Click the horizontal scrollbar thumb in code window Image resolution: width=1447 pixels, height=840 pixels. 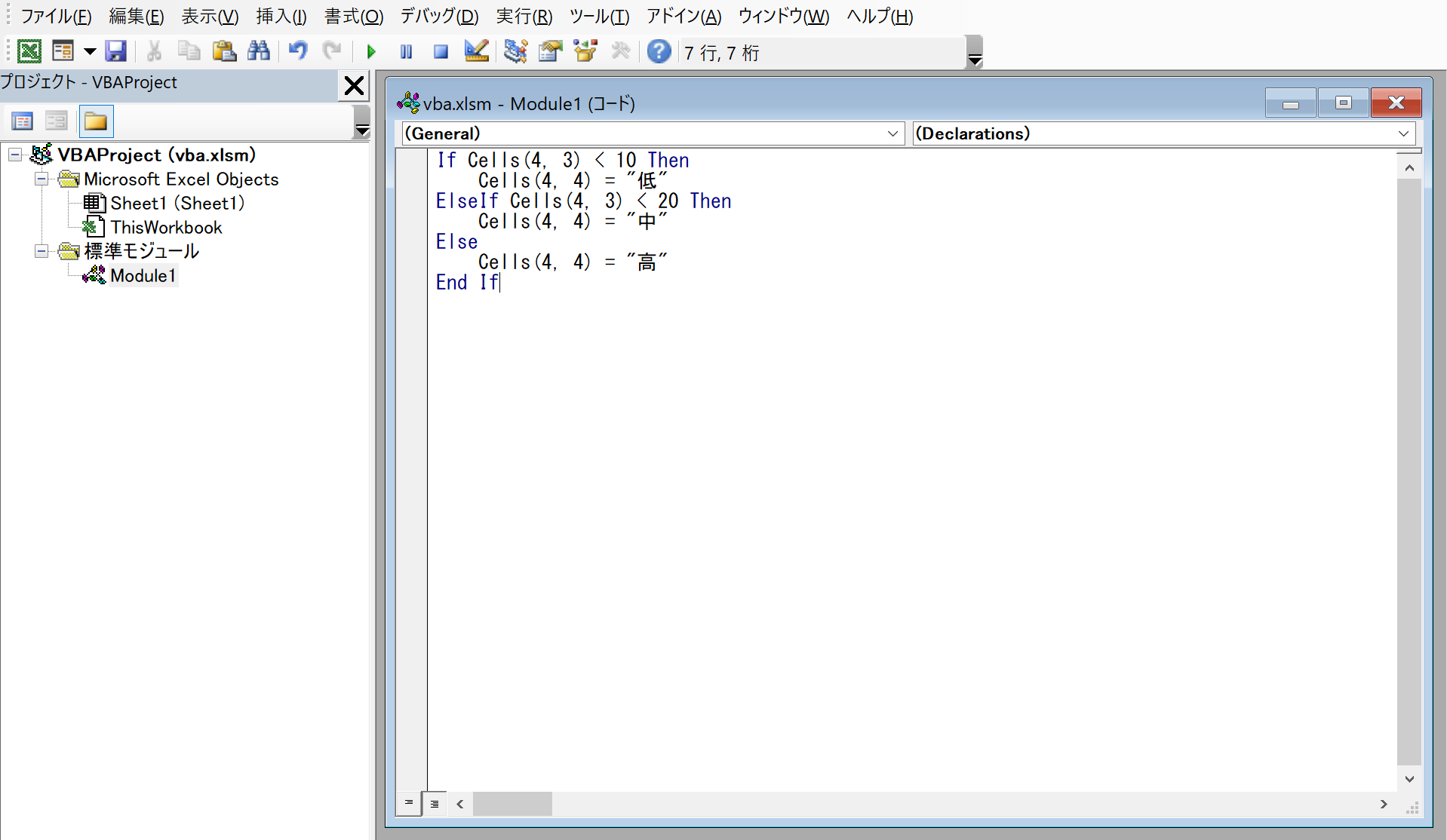(512, 804)
